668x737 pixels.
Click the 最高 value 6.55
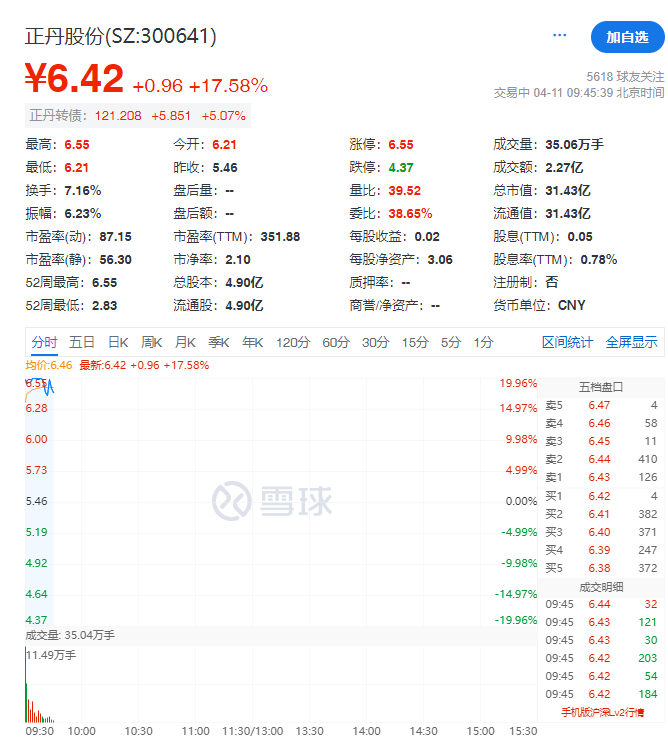pyautogui.click(x=77, y=144)
